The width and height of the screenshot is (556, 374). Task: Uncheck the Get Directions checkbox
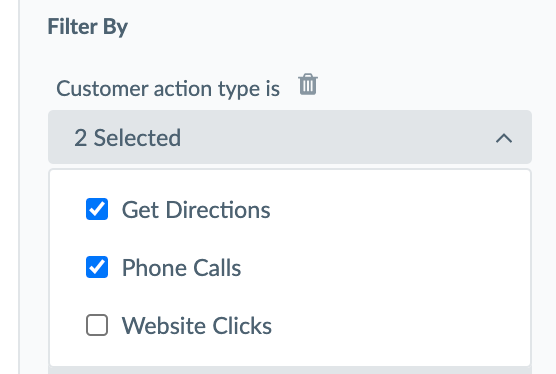(x=97, y=209)
